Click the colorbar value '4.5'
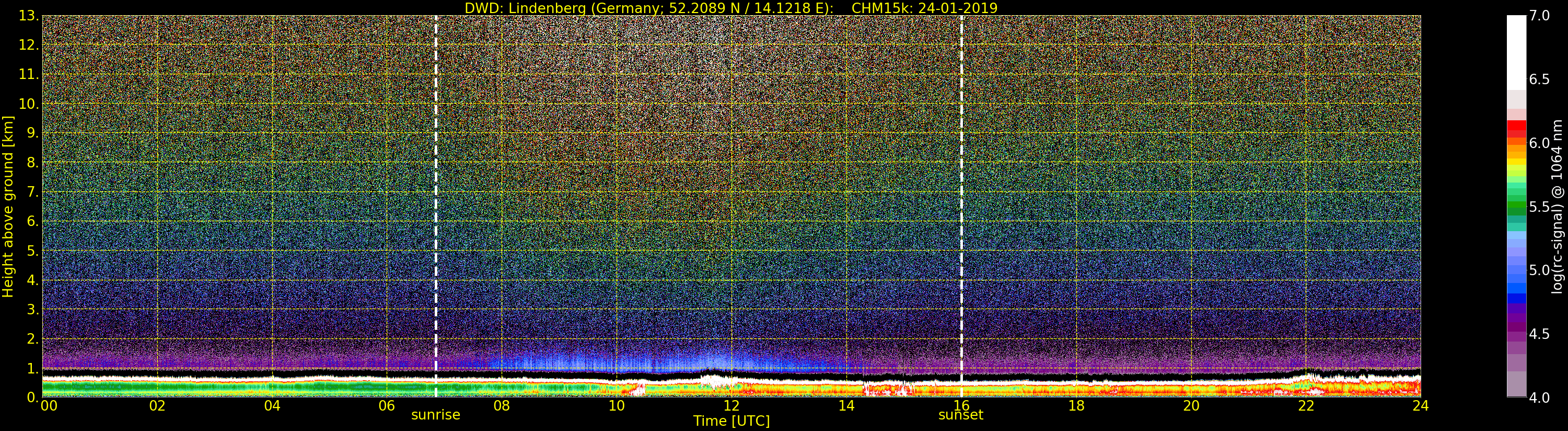Screen dimensions: 1568x431 [1539, 334]
